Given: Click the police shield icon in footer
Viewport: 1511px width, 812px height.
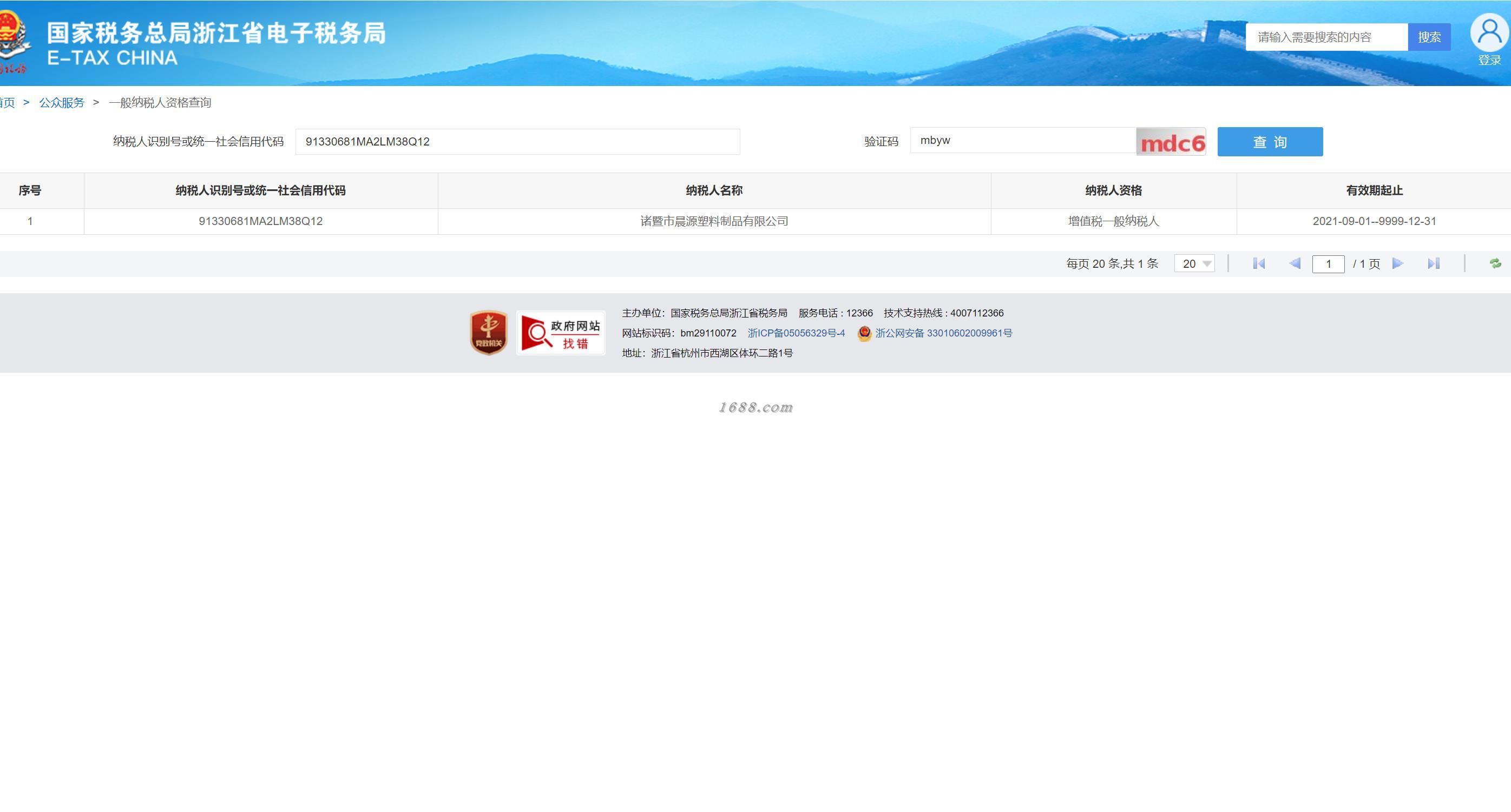Looking at the screenshot, I should click(864, 334).
